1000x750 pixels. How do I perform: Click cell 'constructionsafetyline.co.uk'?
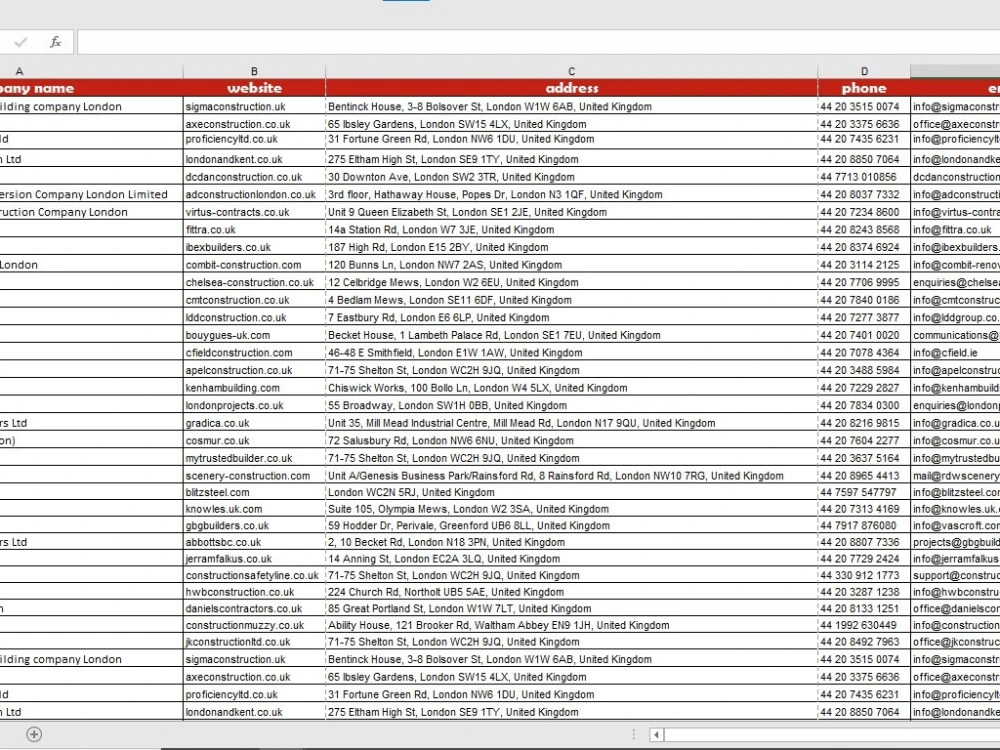tap(252, 575)
